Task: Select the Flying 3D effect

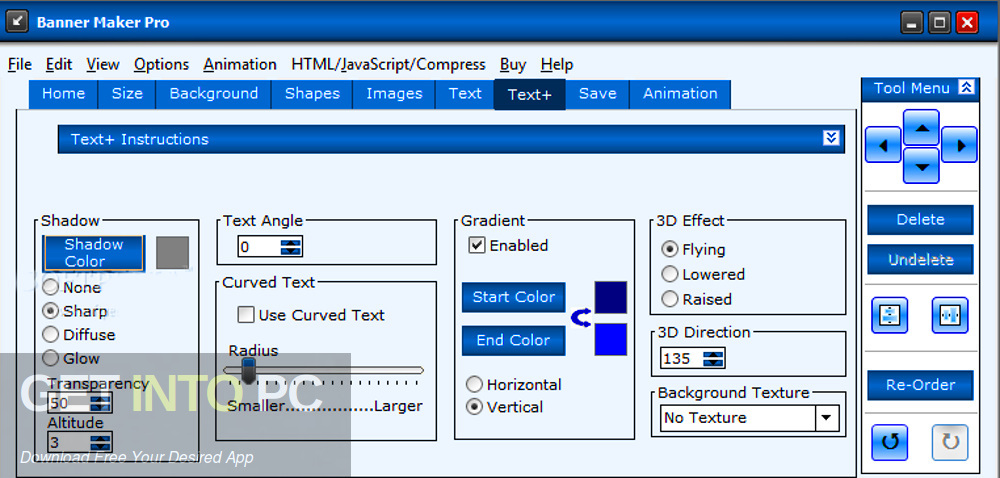Action: tap(670, 249)
